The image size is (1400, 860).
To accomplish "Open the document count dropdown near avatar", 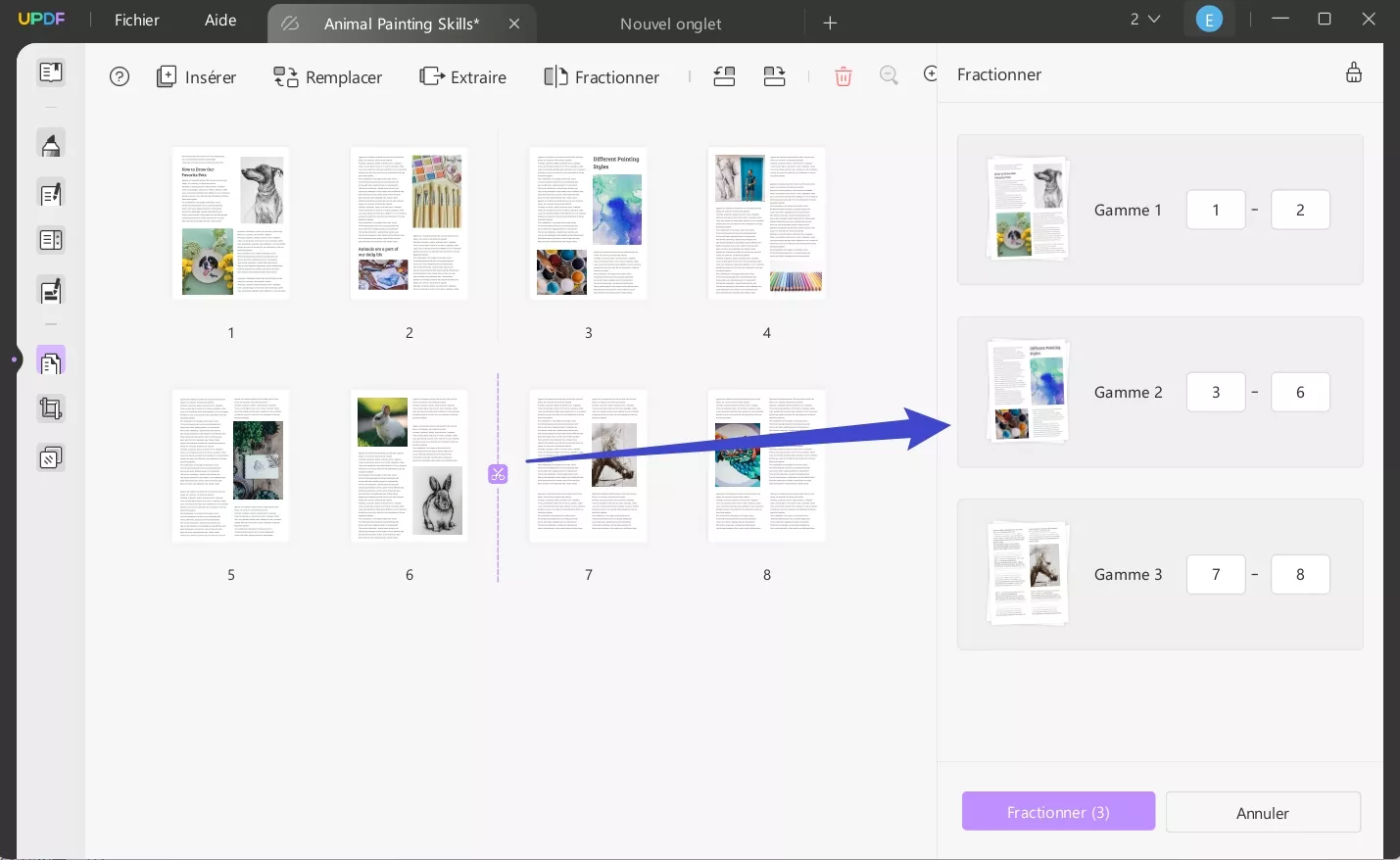I will (1144, 18).
